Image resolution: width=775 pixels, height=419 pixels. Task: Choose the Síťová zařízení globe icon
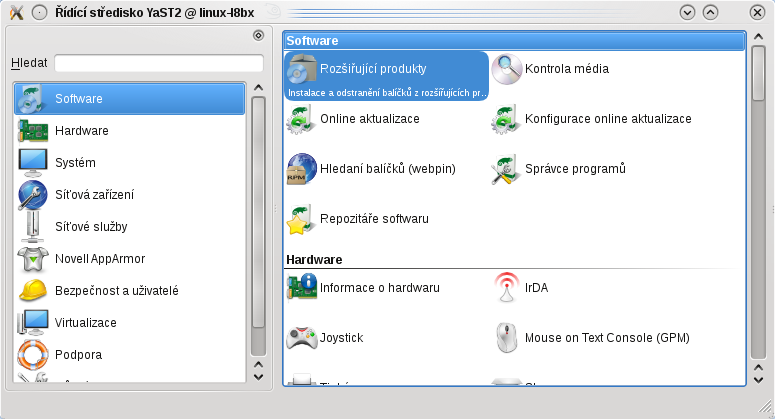[x=33, y=195]
